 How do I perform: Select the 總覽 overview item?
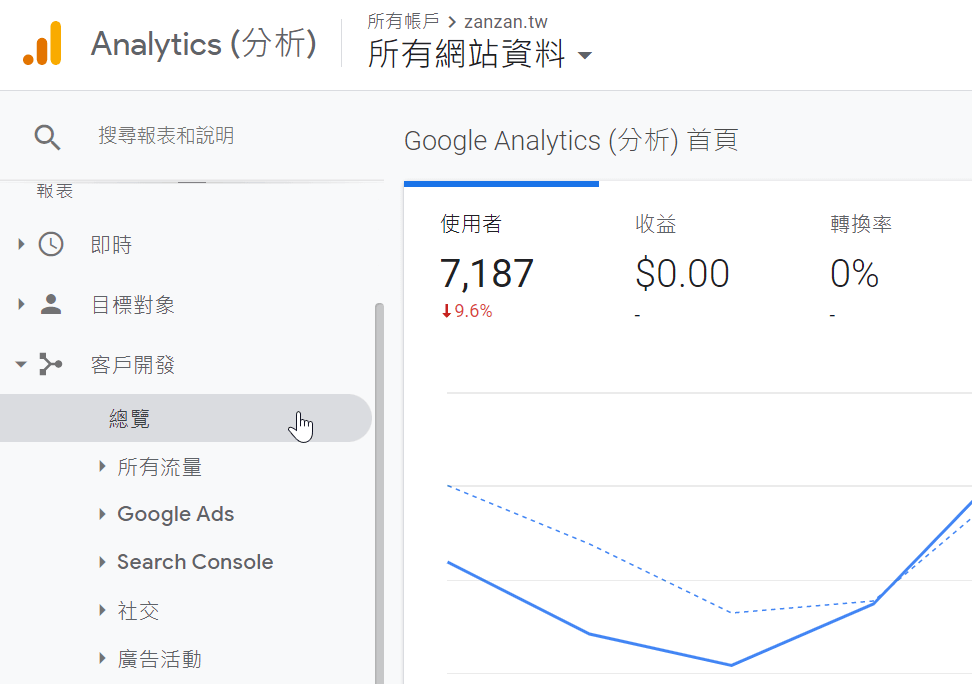185,419
